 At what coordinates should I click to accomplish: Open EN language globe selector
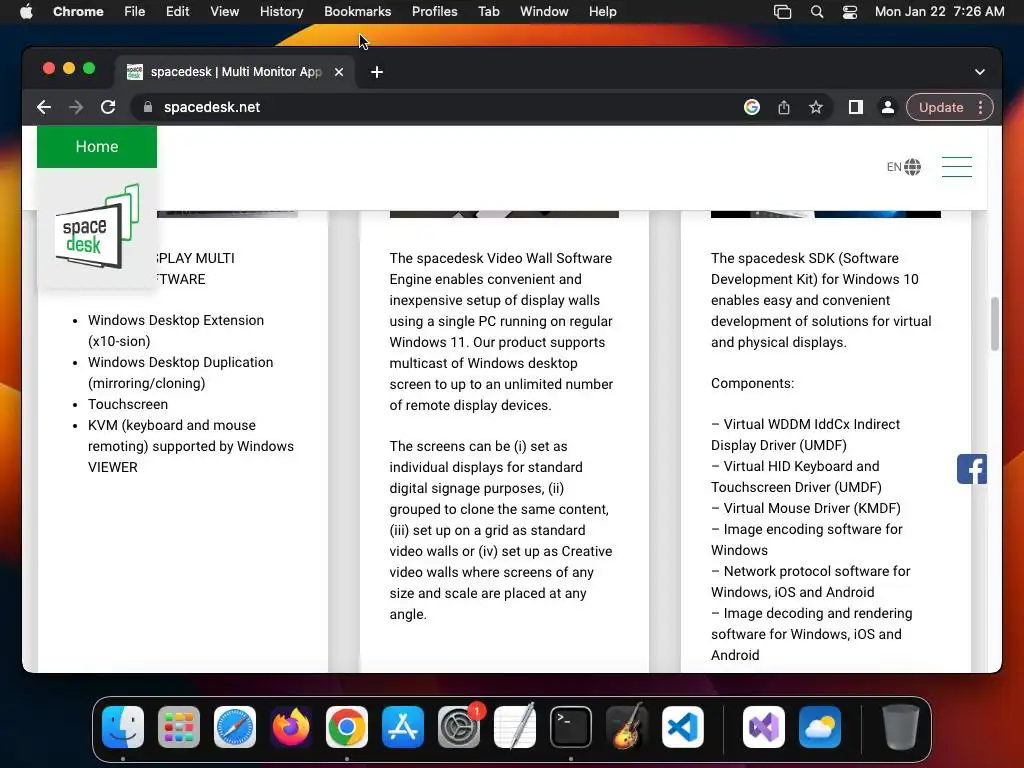coord(904,167)
